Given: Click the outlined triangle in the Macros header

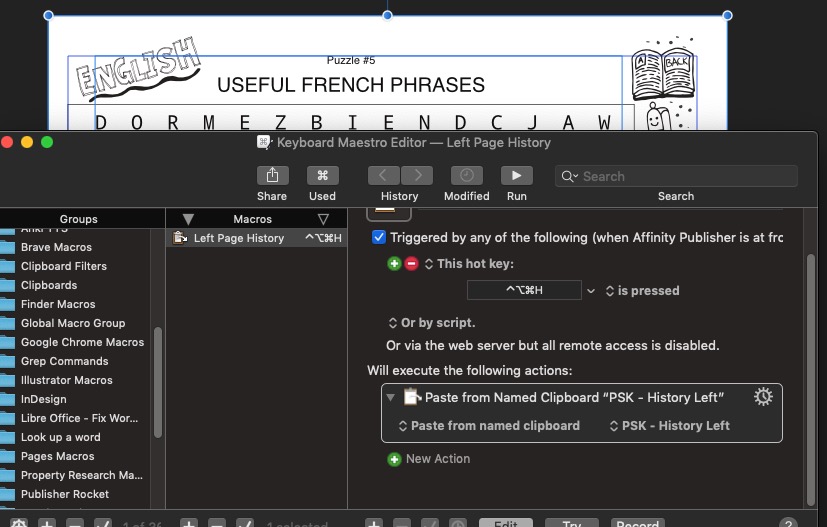Looking at the screenshot, I should point(323,219).
